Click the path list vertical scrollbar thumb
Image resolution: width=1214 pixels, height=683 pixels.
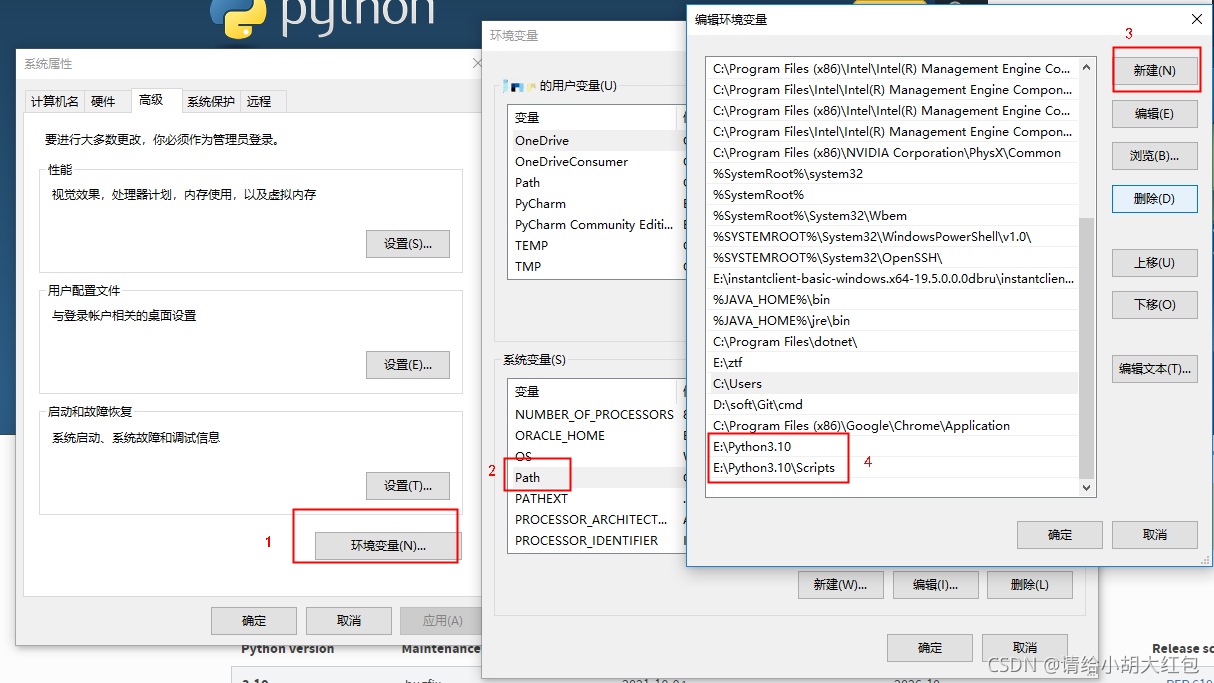(x=1088, y=348)
